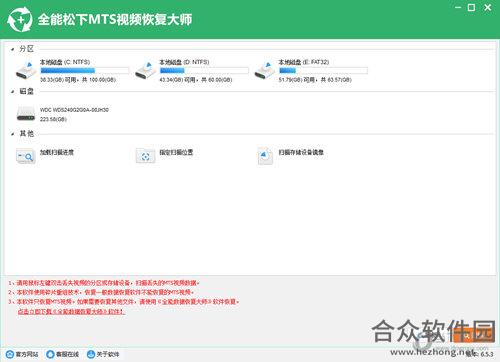Open the load scan progress icon
The width and height of the screenshot is (500, 362).
click(x=26, y=156)
